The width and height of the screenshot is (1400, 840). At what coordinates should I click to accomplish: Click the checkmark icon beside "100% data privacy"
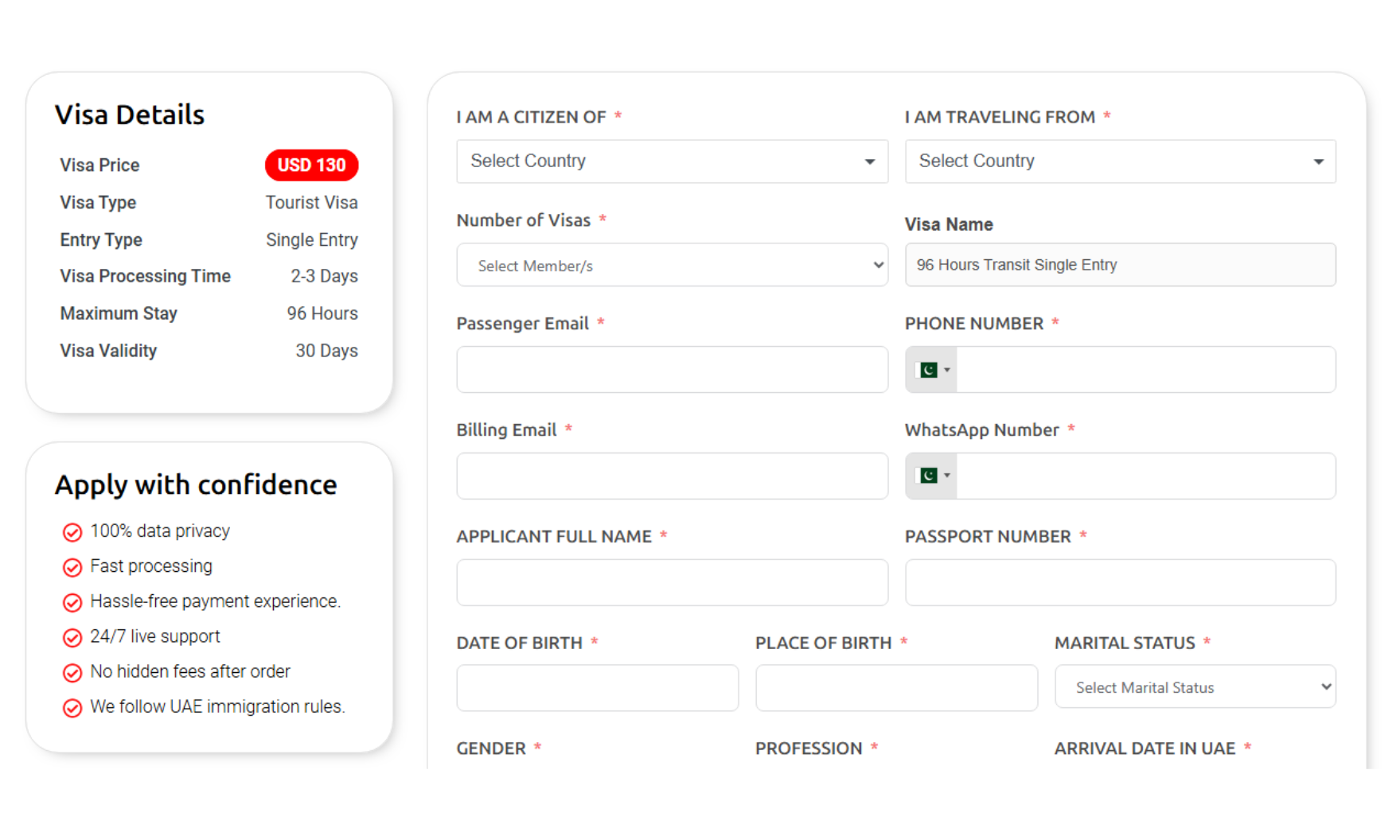(72, 531)
